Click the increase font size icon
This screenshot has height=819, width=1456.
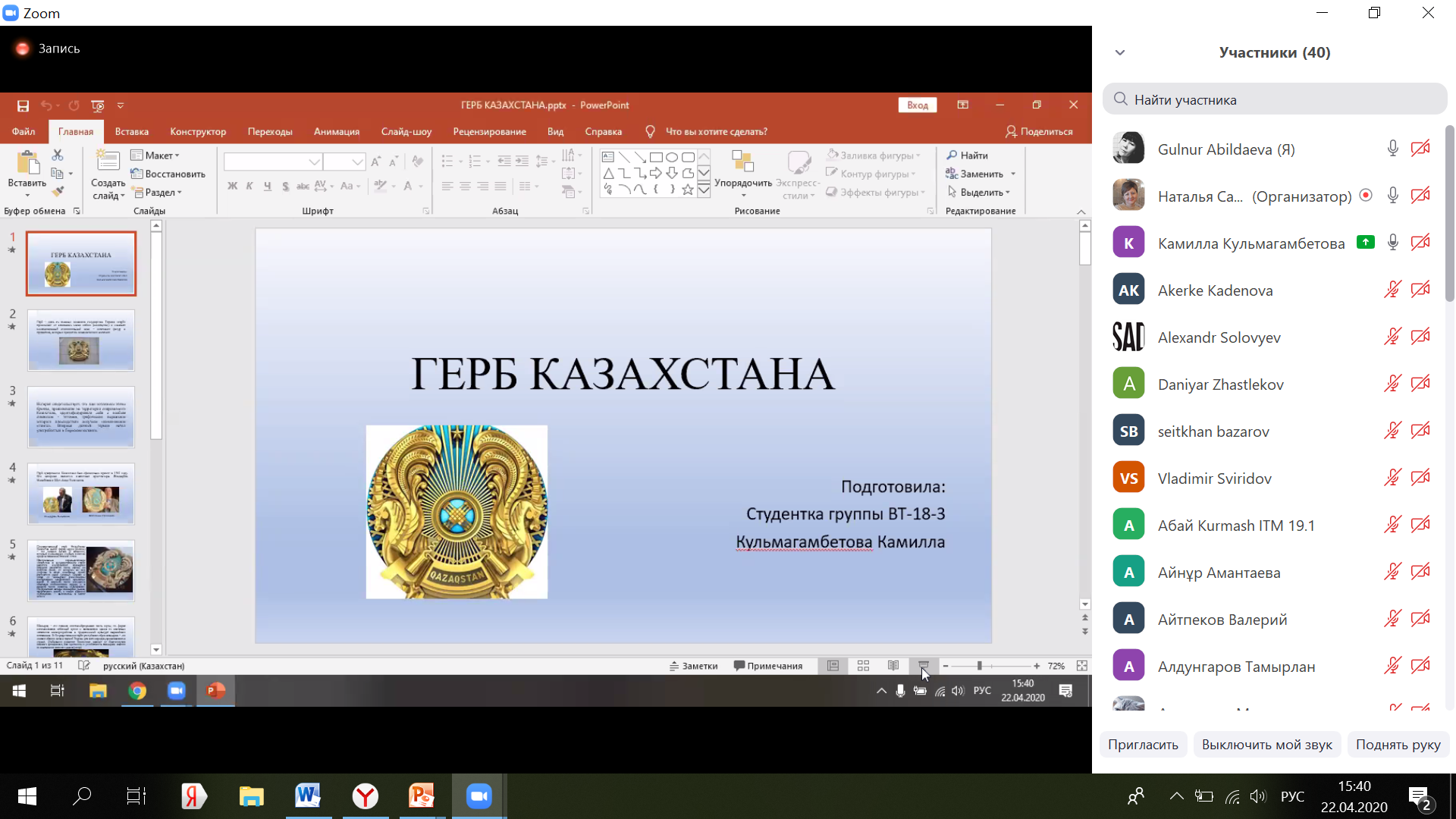click(x=375, y=162)
